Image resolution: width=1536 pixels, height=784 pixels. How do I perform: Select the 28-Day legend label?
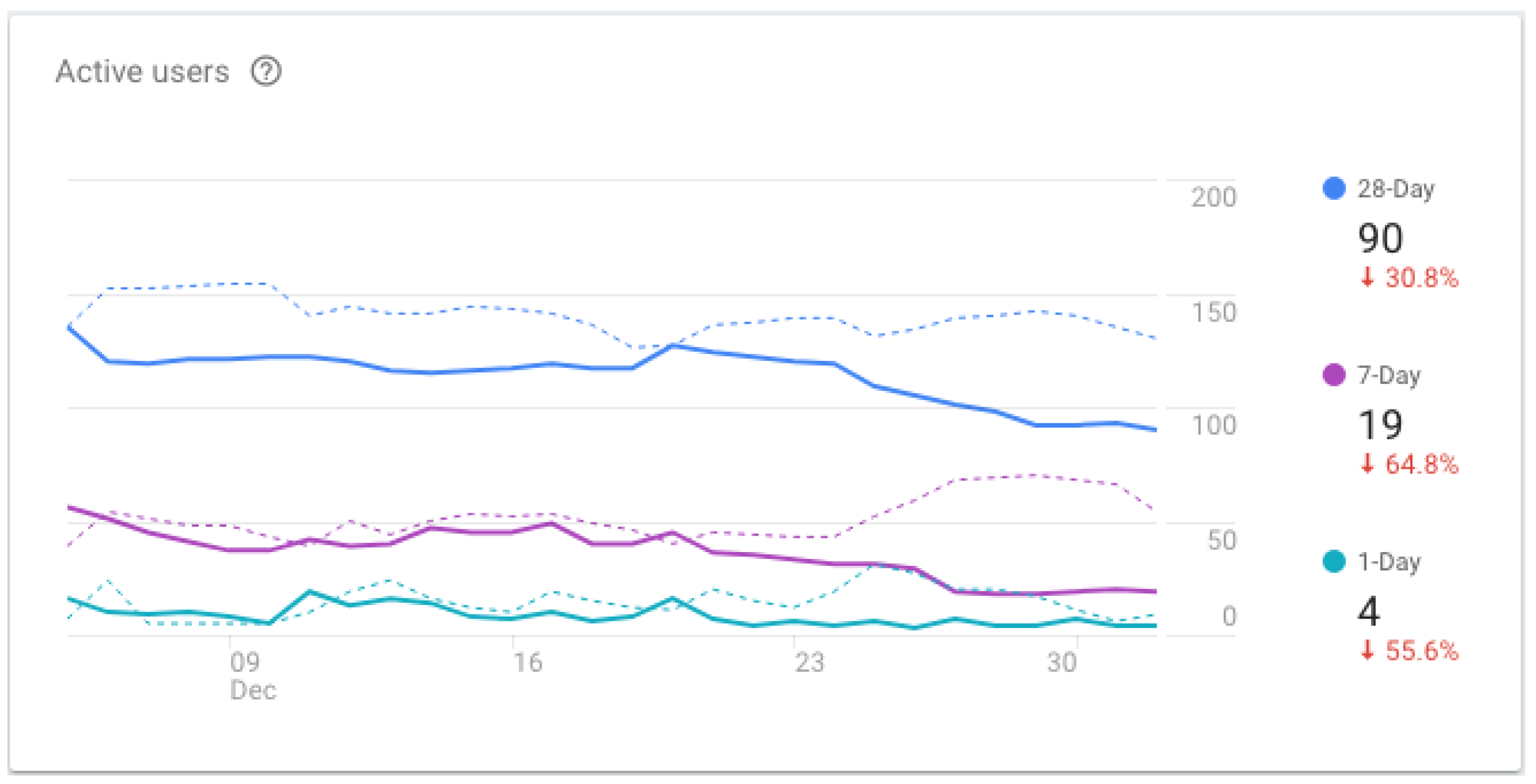pyautogui.click(x=1396, y=189)
